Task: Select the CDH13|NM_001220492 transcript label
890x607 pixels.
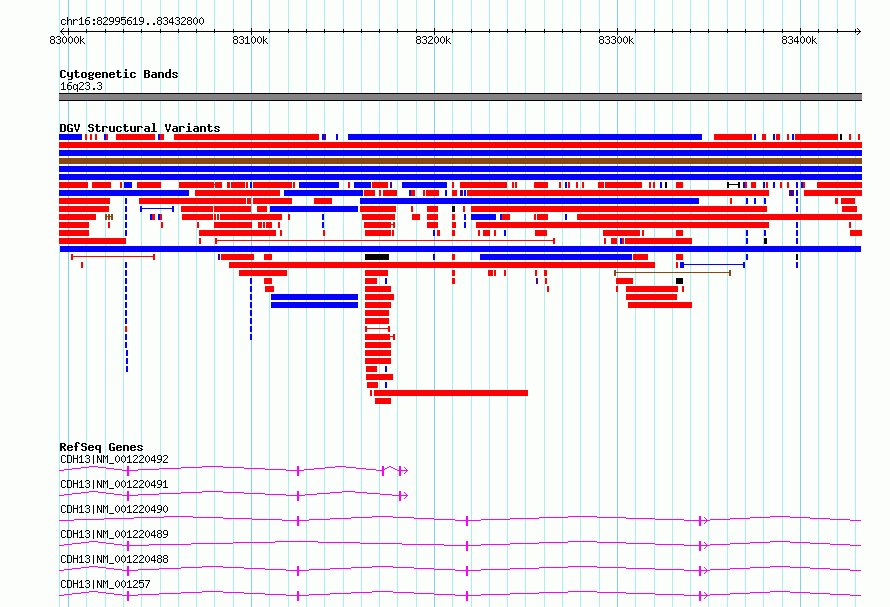Action: tap(114, 459)
